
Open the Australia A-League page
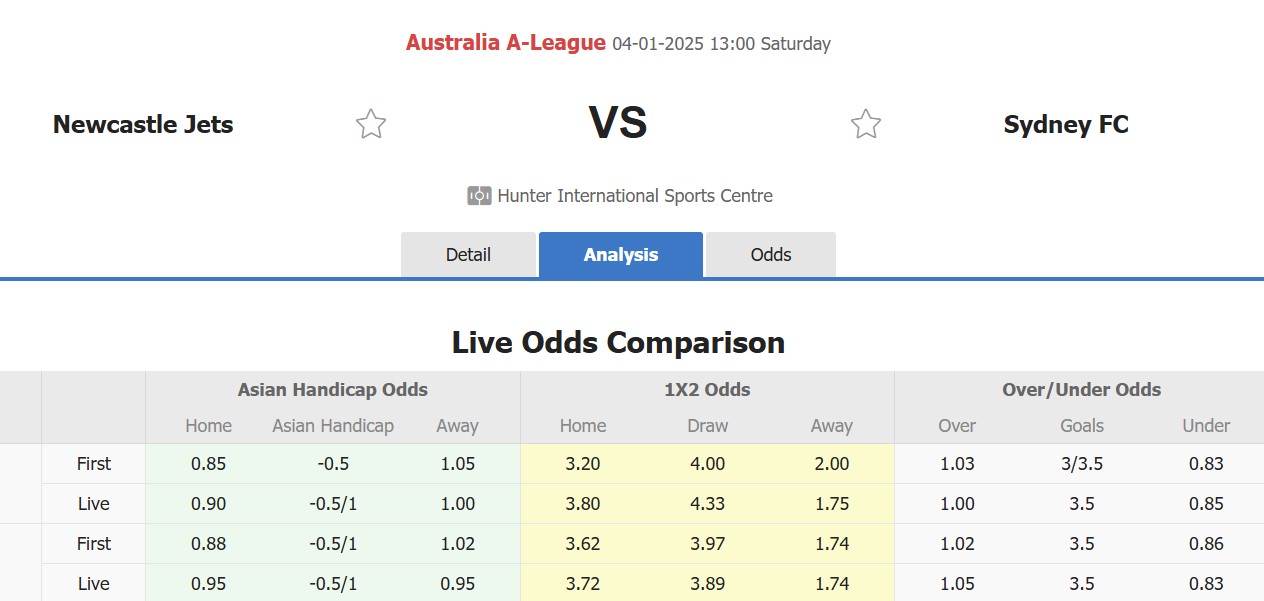click(504, 43)
